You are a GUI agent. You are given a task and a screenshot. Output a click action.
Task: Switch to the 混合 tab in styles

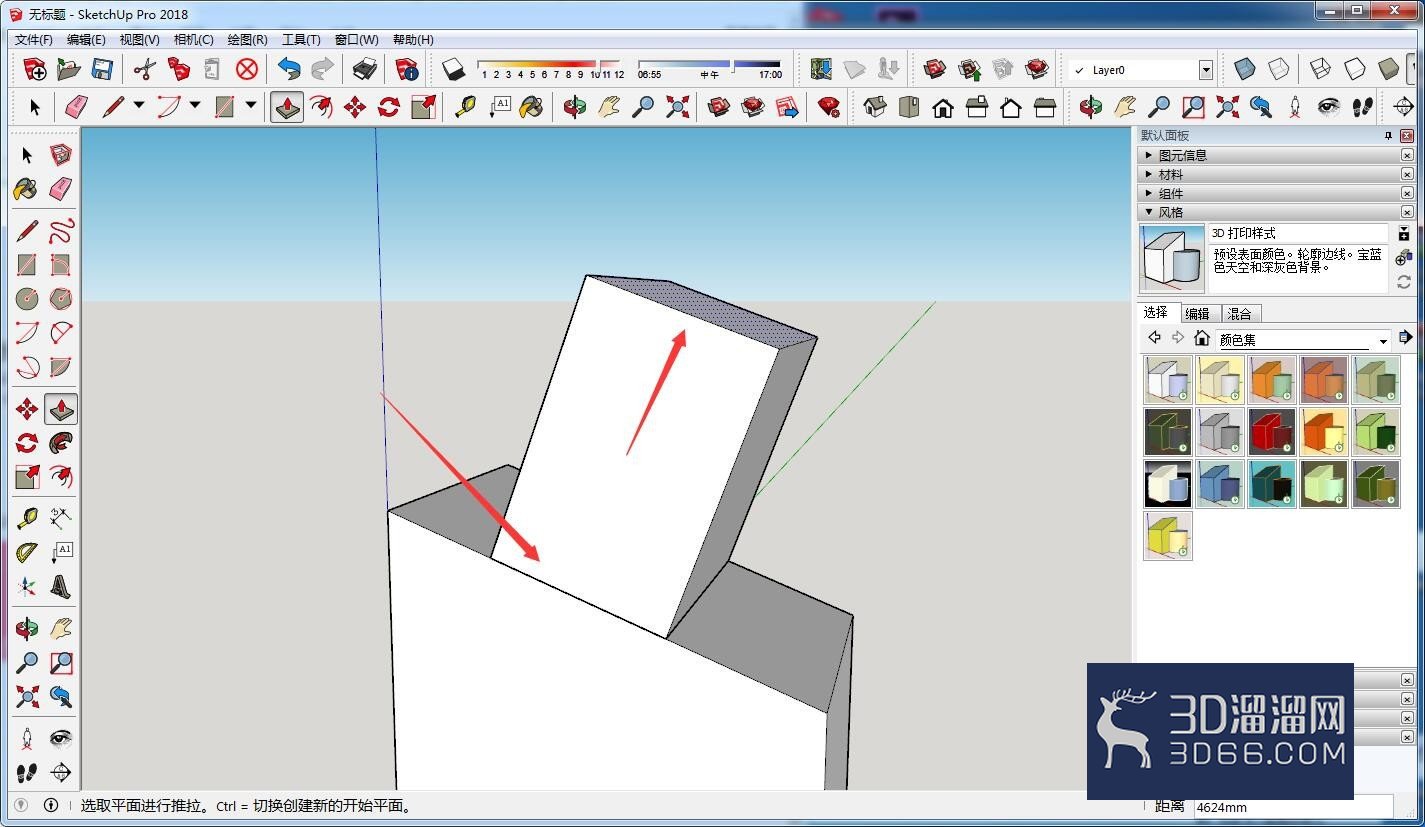[1239, 313]
